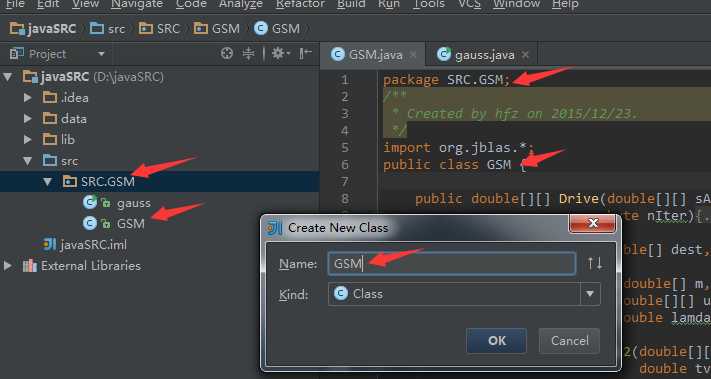Click line number 6 in gutter
The width and height of the screenshot is (711, 379).
(346, 165)
